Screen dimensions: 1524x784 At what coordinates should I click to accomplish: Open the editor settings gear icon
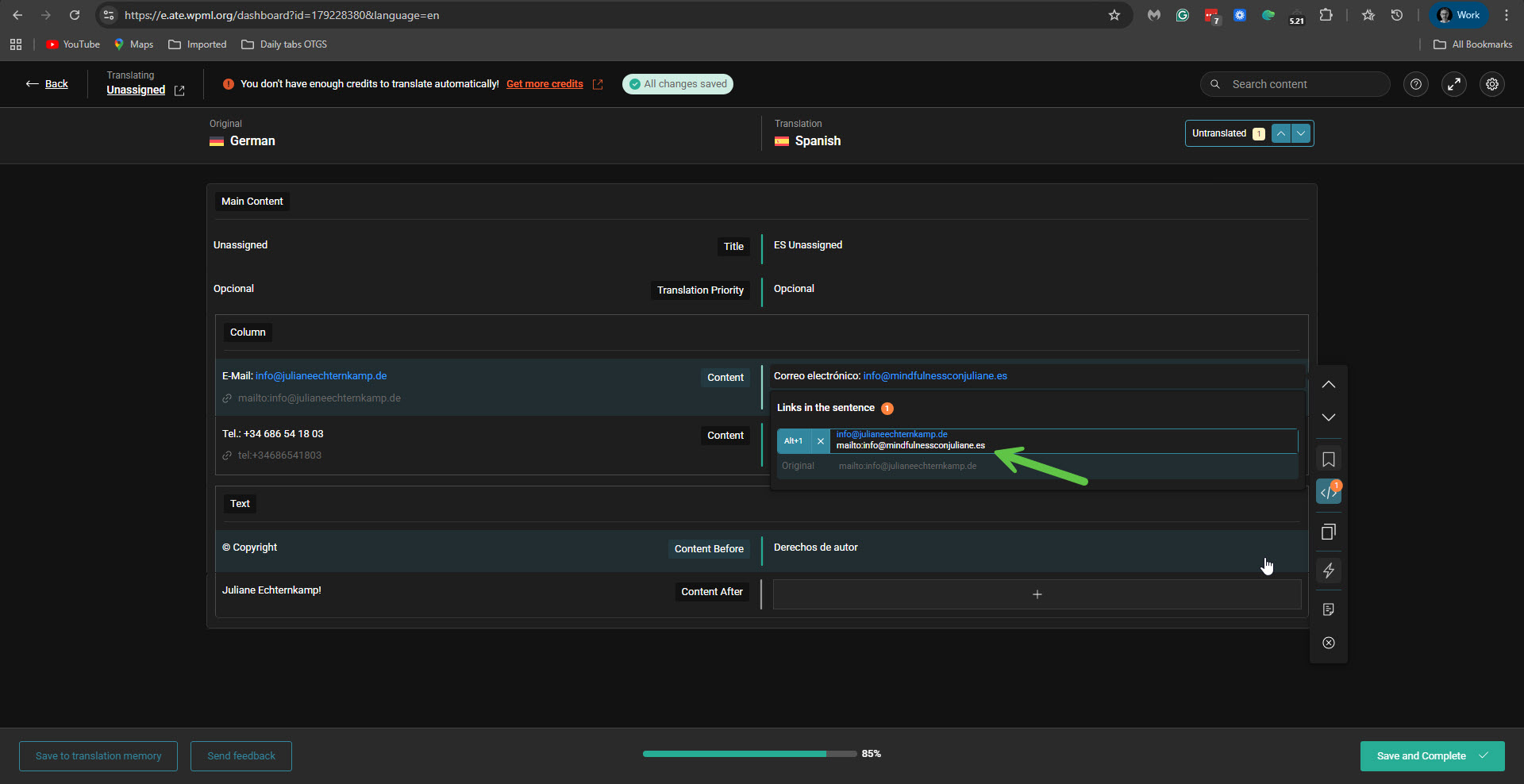point(1492,84)
